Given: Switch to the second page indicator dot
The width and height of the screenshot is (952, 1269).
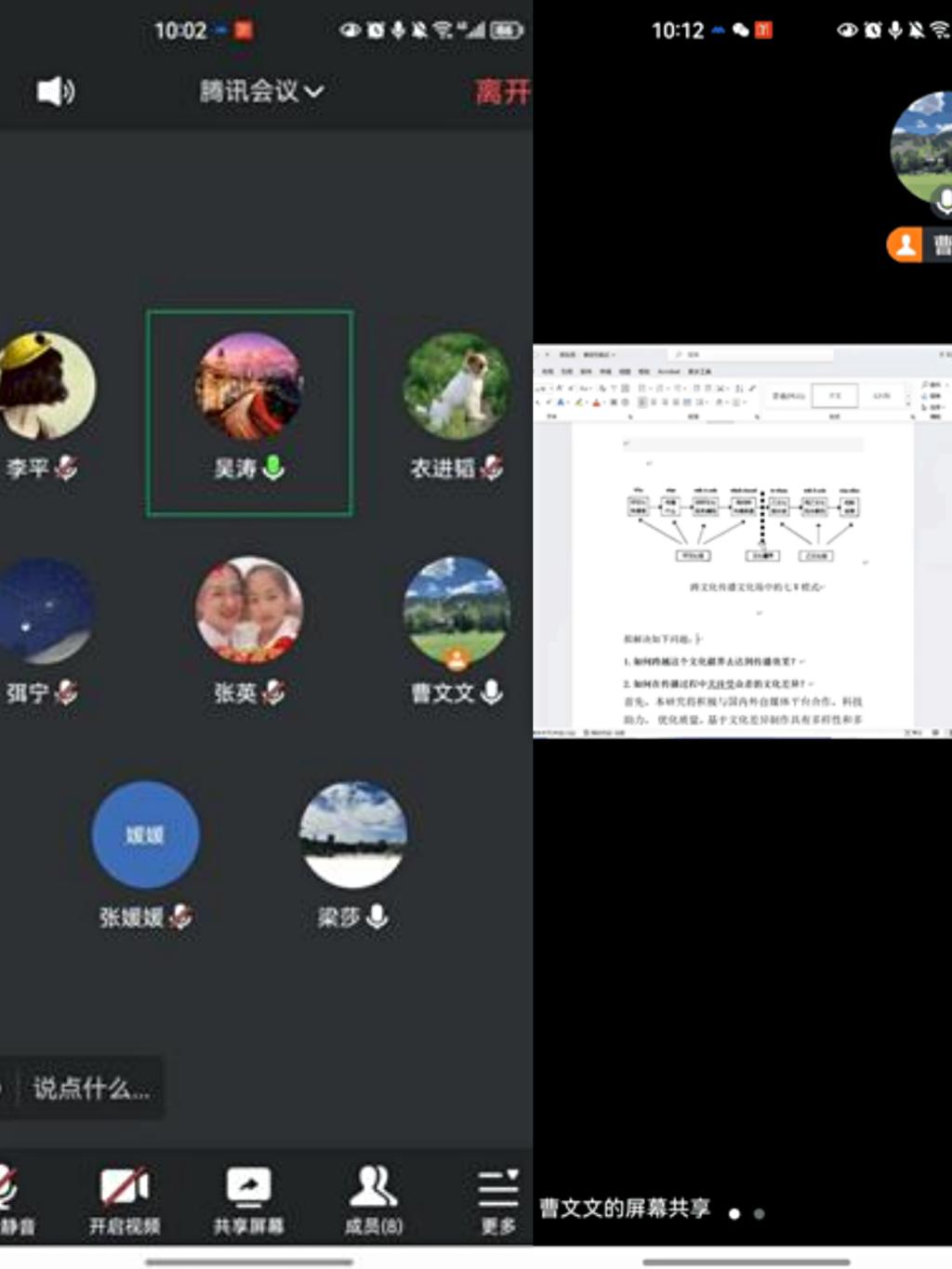Looking at the screenshot, I should 760,1213.
